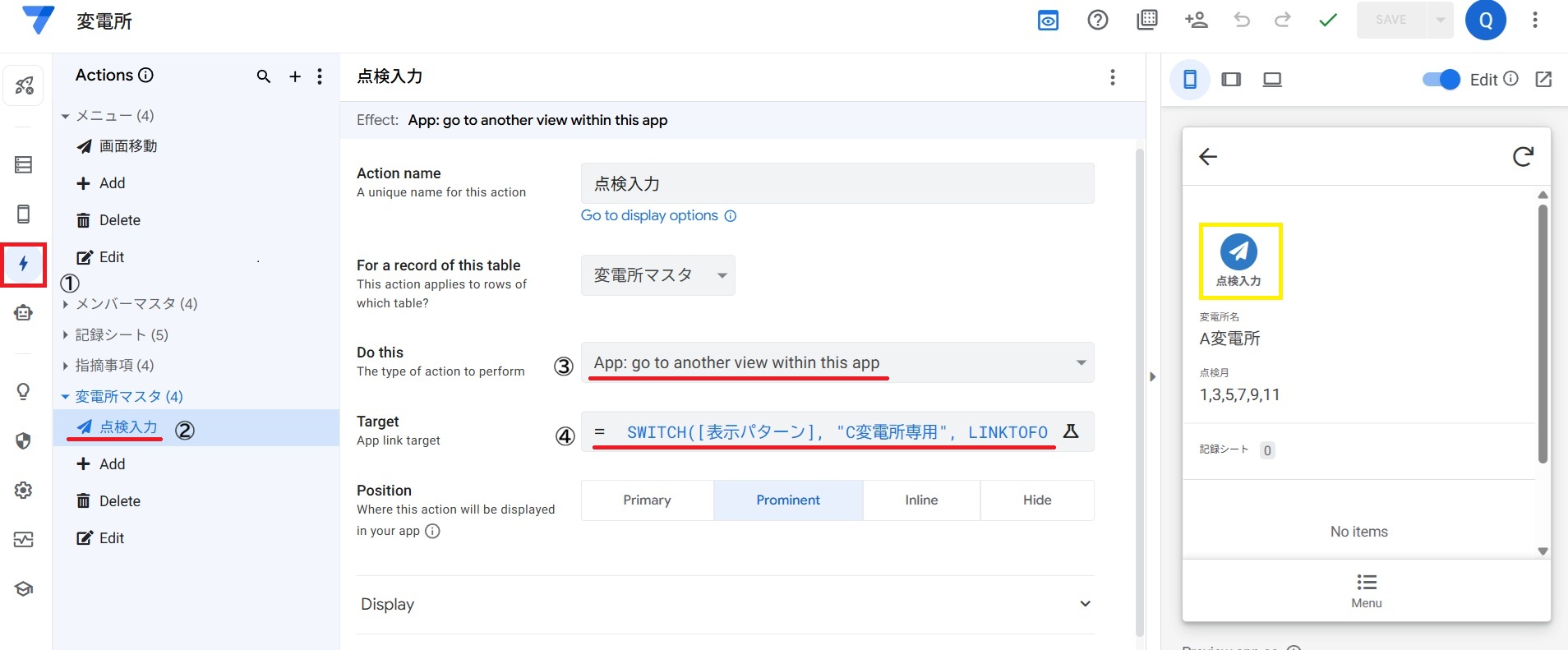Add a new action with plus icon
This screenshot has width=1568, height=650.
(x=295, y=76)
